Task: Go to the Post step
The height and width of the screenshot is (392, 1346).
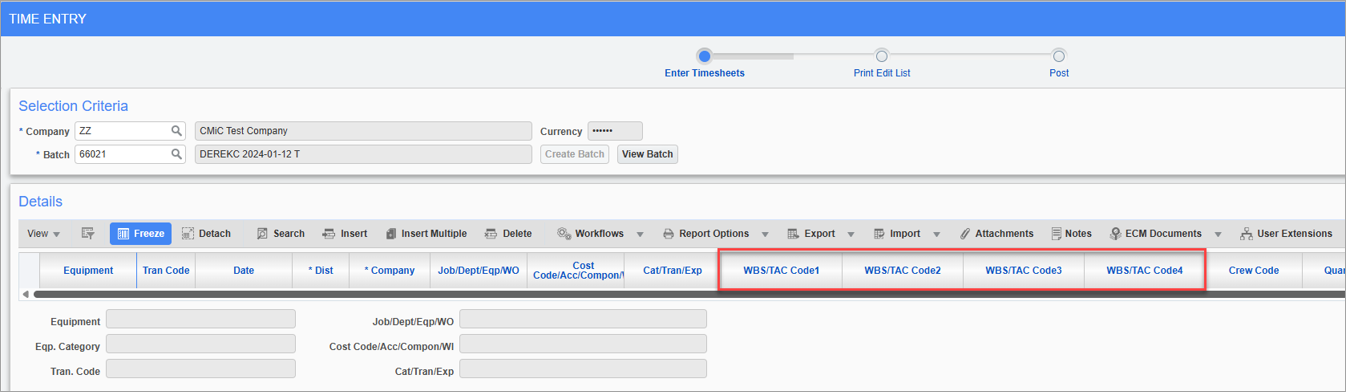Action: pyautogui.click(x=1059, y=73)
